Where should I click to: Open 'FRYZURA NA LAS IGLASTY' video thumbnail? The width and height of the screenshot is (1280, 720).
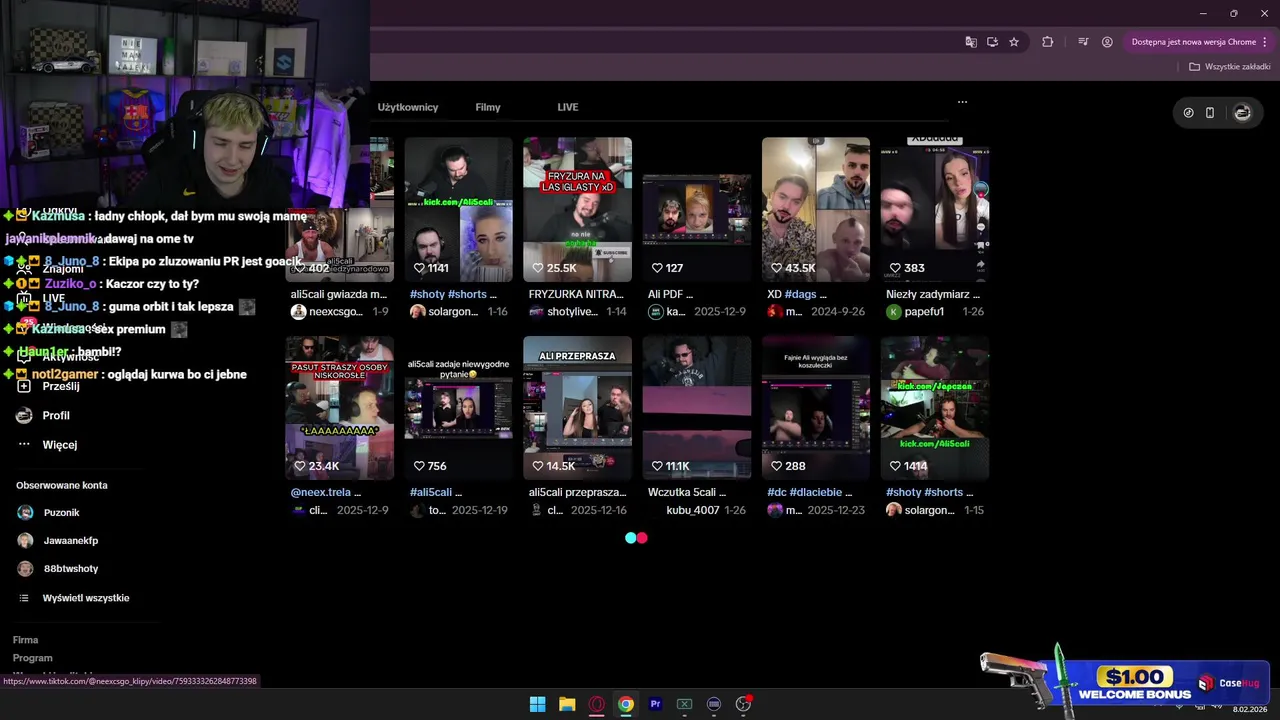[x=577, y=209]
